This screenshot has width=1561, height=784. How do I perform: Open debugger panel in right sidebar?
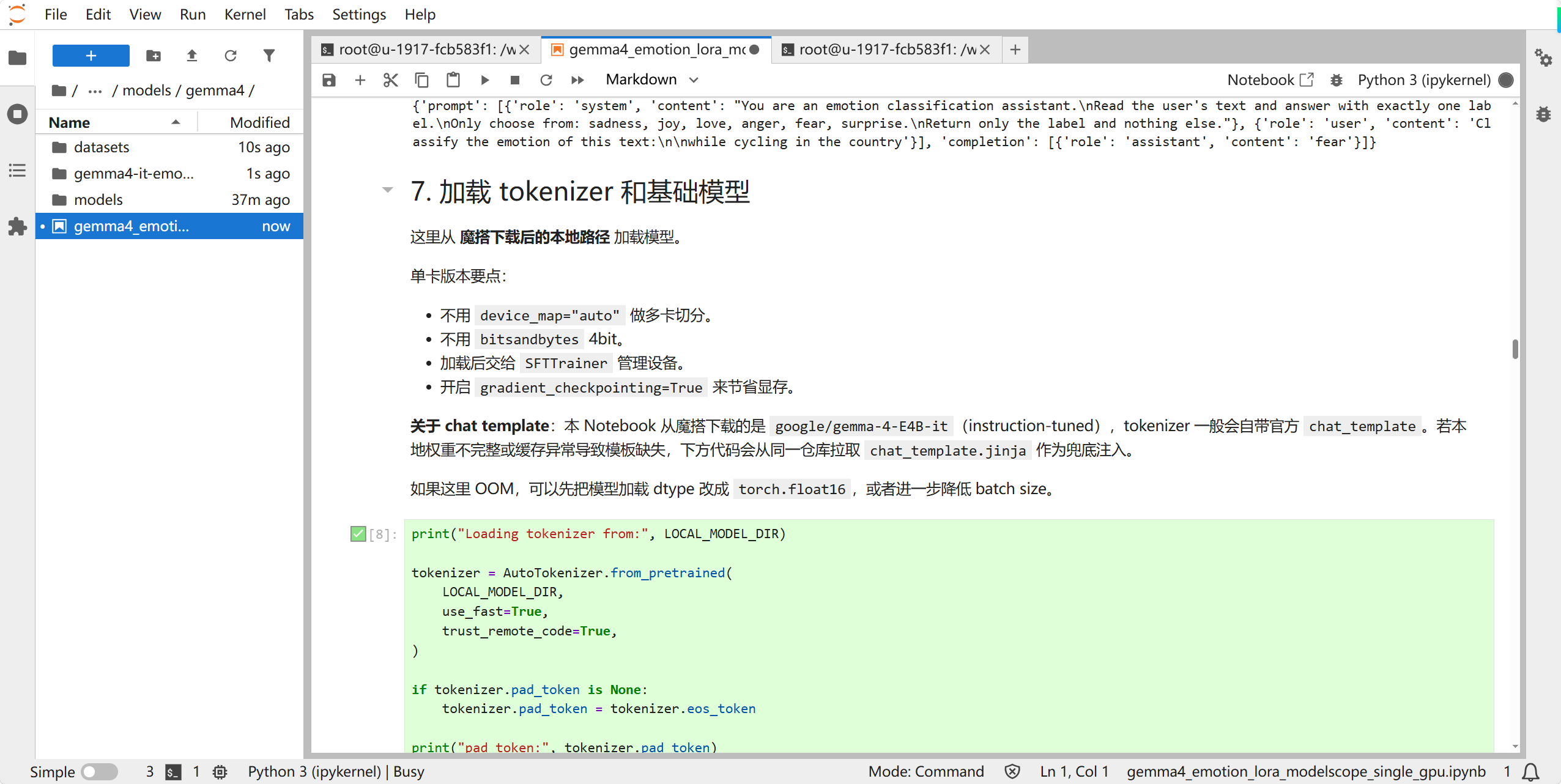[1543, 114]
